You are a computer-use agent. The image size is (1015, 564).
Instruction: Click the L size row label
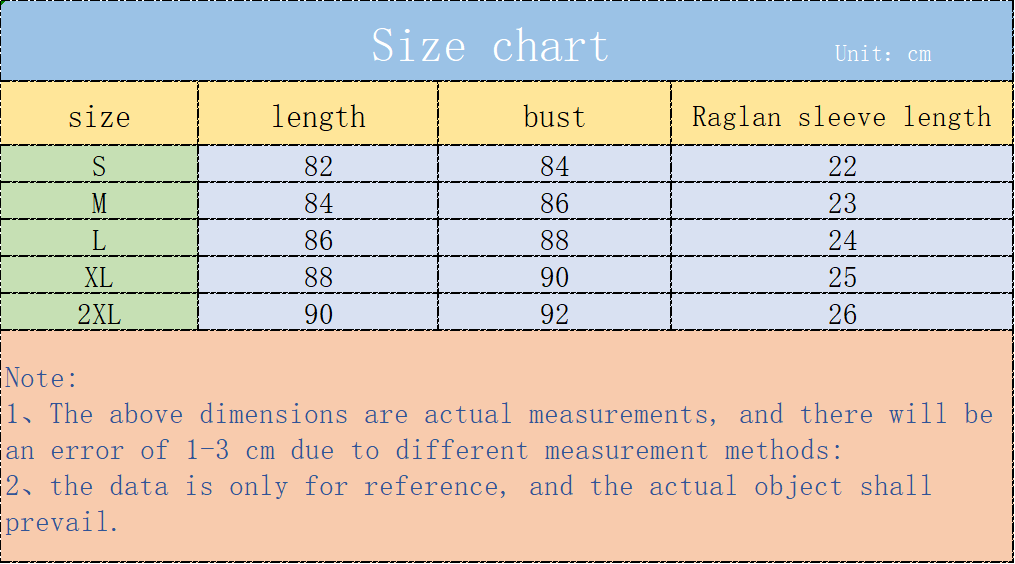(x=99, y=240)
